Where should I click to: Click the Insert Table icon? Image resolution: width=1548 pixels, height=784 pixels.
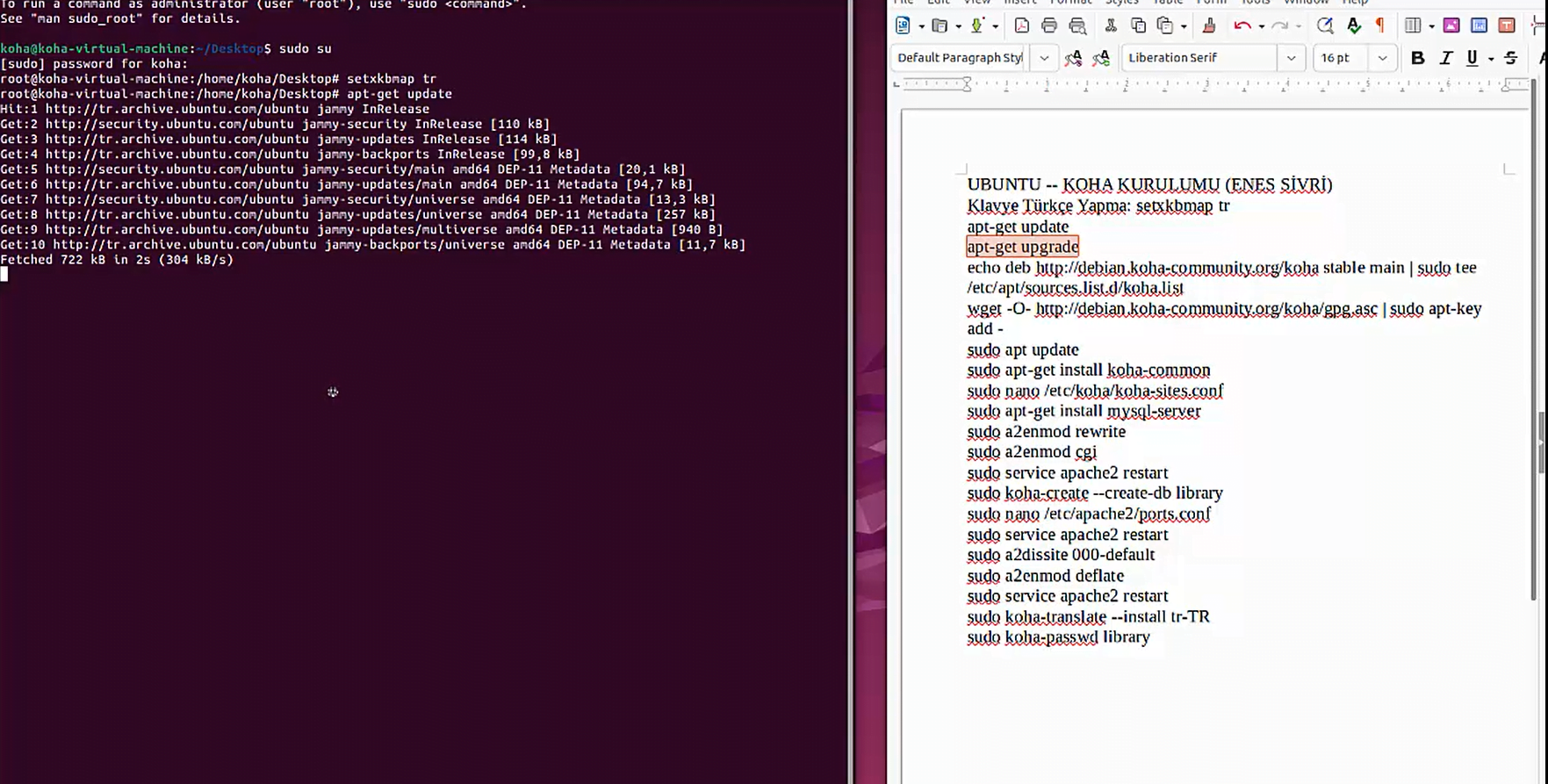click(1413, 26)
